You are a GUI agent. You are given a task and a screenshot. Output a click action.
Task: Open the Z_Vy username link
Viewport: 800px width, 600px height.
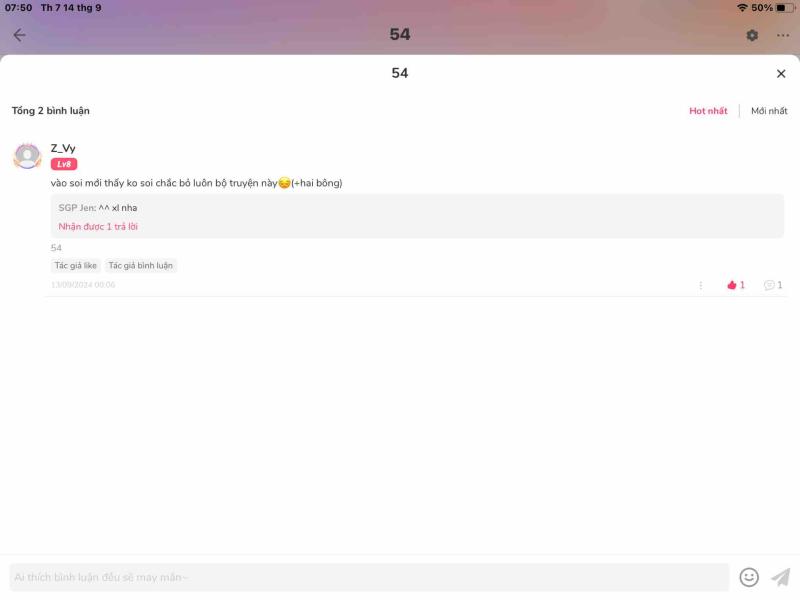coord(63,148)
